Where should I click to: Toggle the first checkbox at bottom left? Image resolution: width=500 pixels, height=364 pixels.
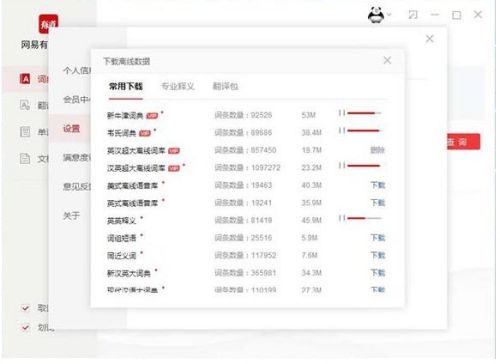(25, 308)
